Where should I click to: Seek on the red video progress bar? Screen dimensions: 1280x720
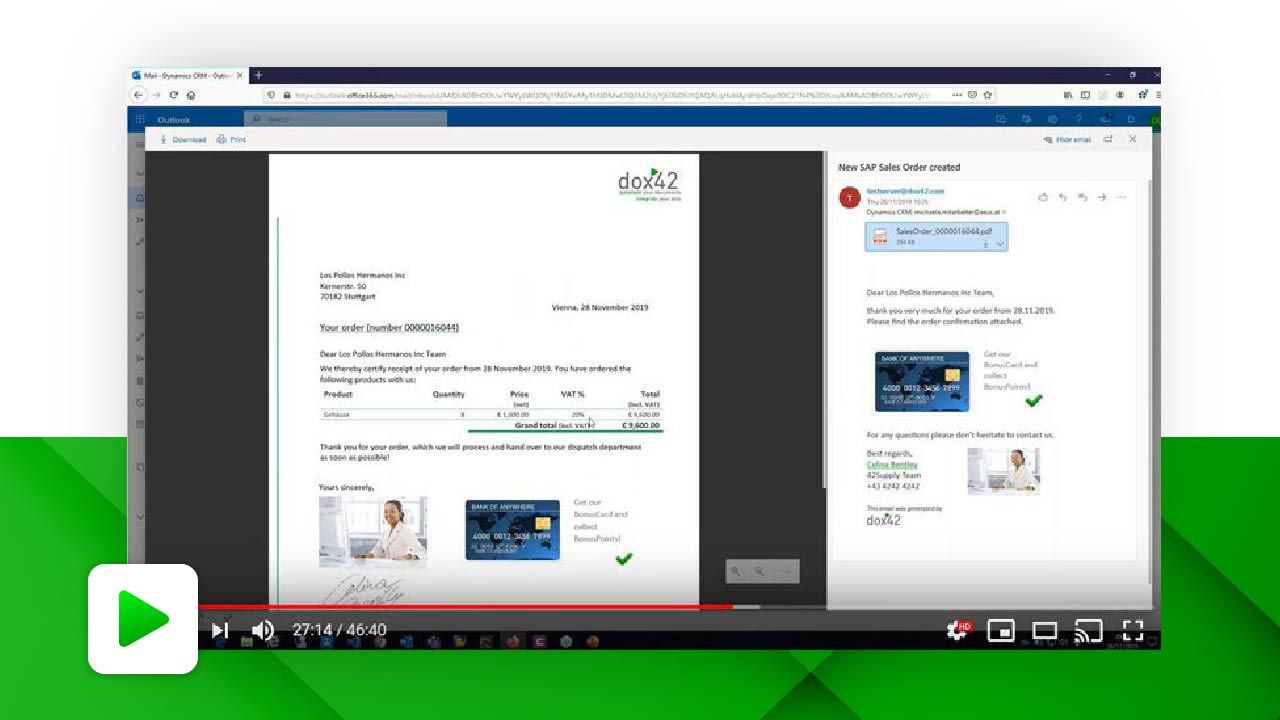coord(465,607)
